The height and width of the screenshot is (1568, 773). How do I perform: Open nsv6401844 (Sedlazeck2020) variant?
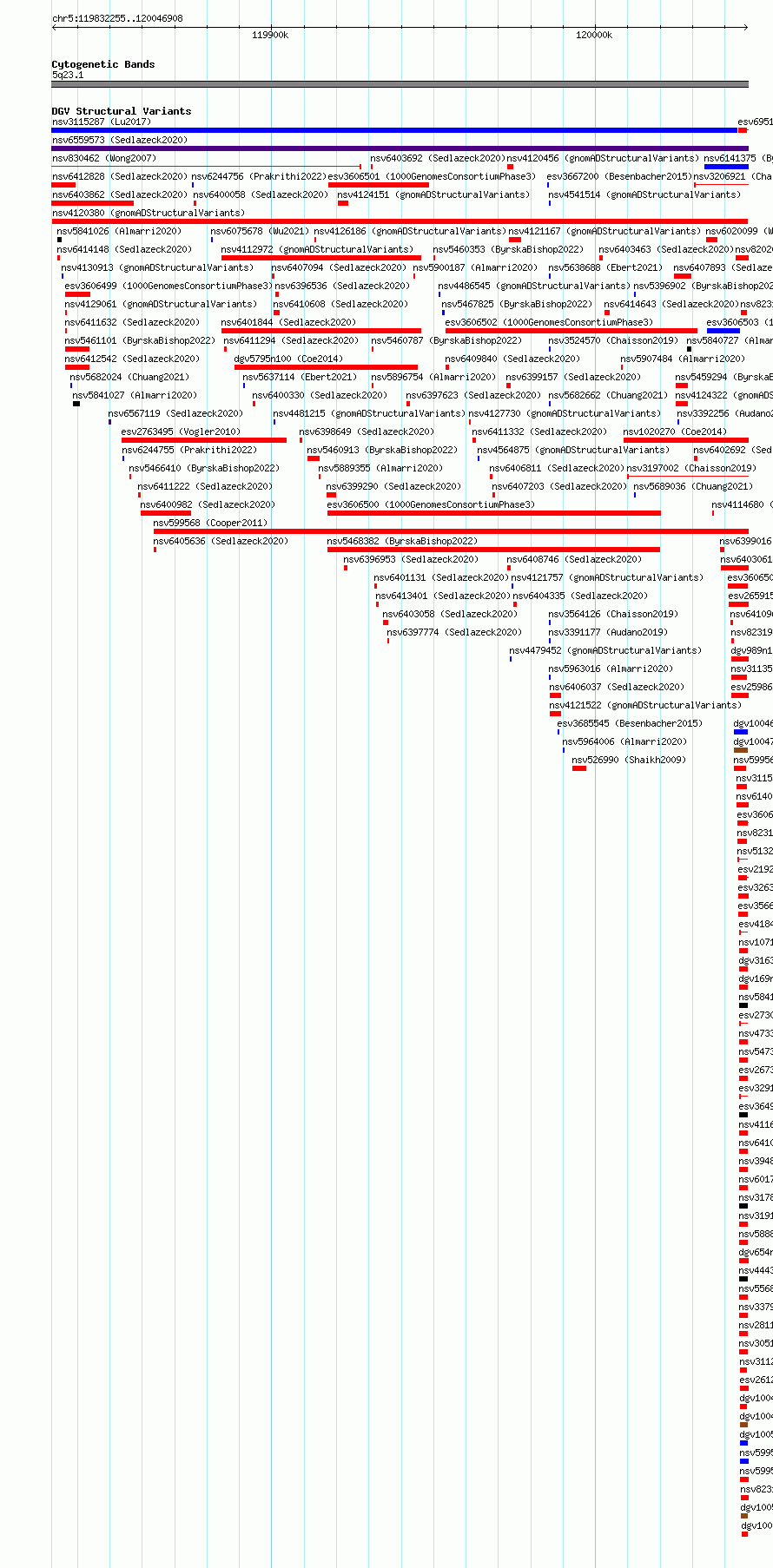point(288,322)
